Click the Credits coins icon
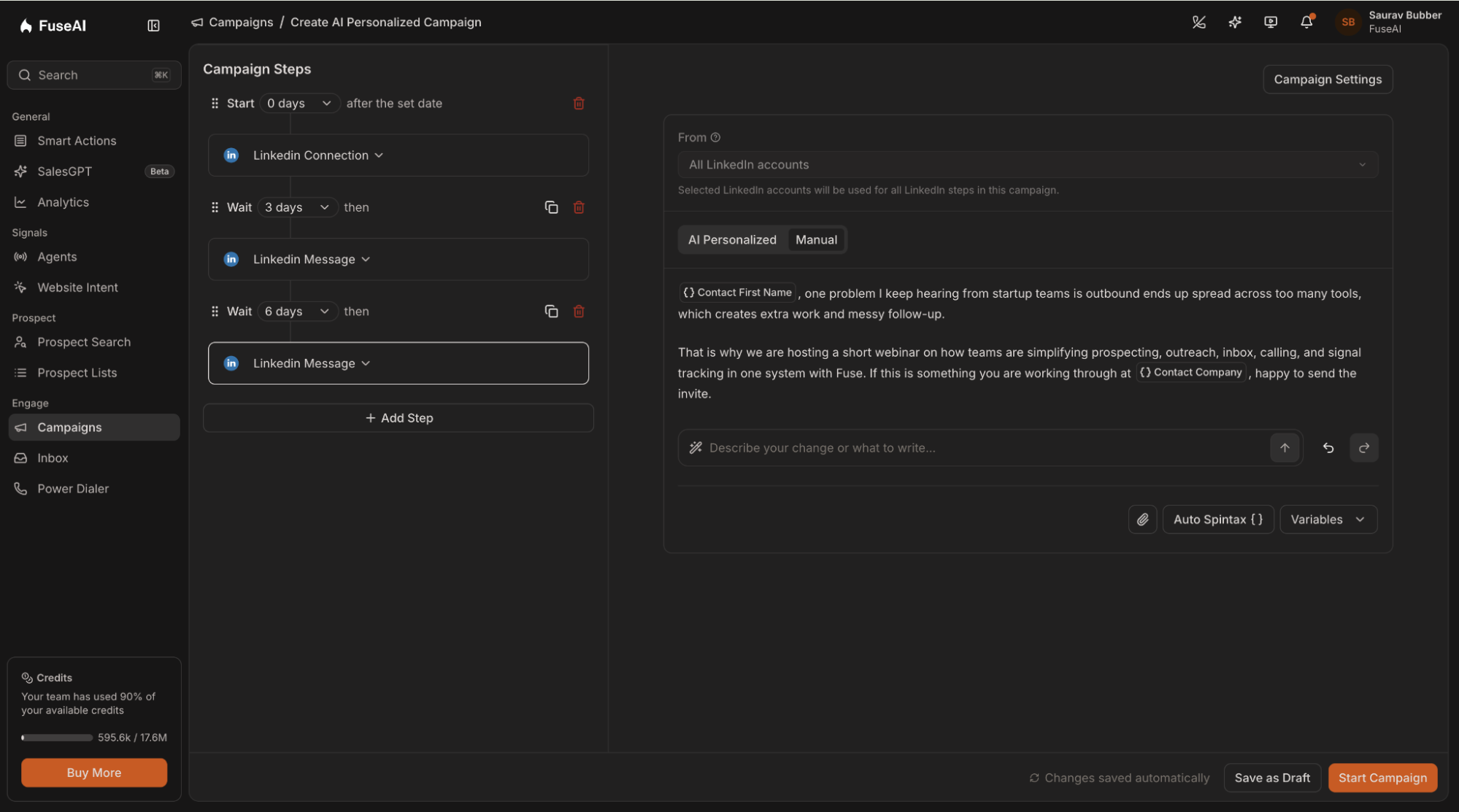 tap(27, 678)
